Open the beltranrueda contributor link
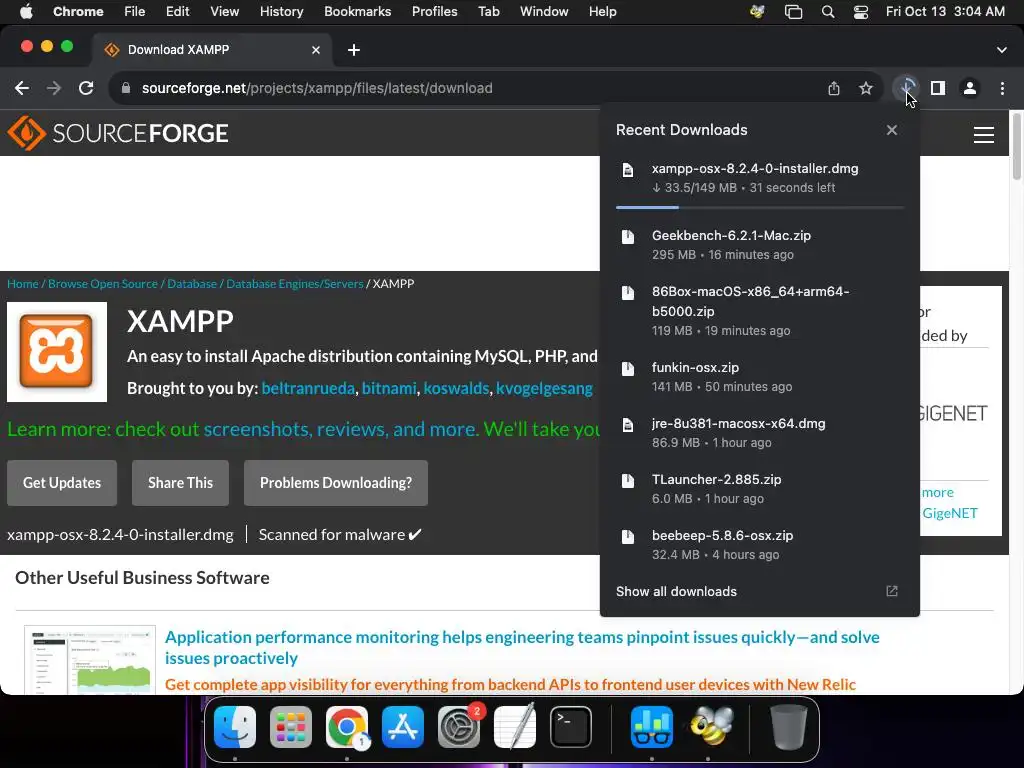Image resolution: width=1024 pixels, height=768 pixels. coord(308,389)
